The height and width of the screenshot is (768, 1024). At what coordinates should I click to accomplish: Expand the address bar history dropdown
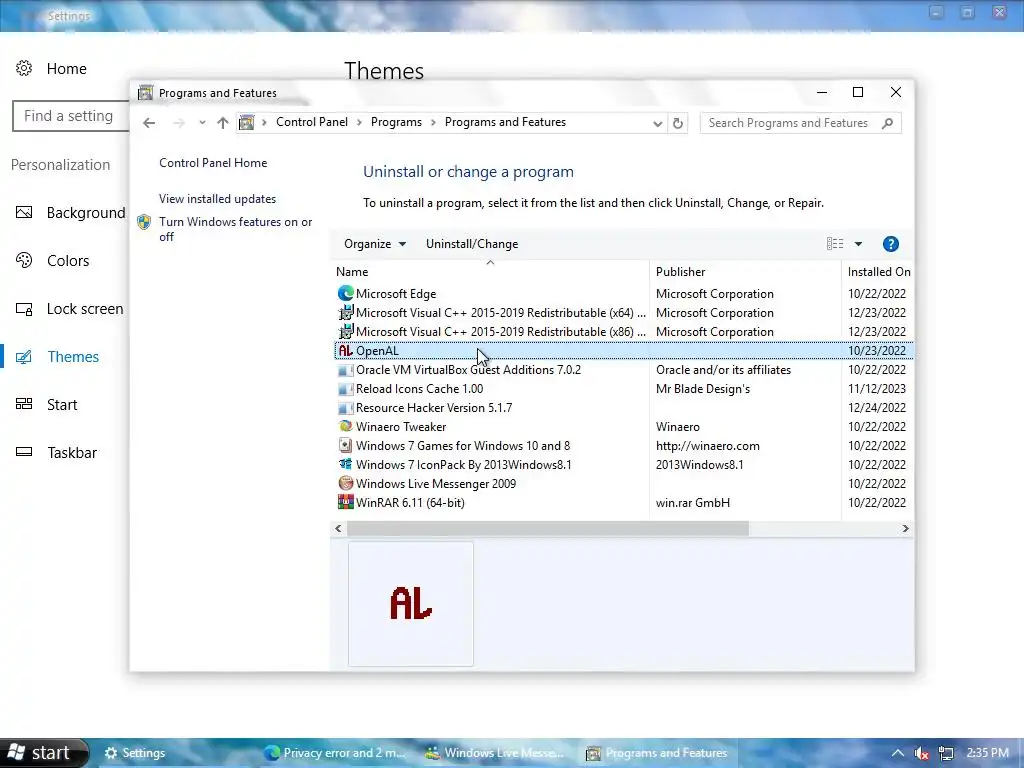coord(658,123)
